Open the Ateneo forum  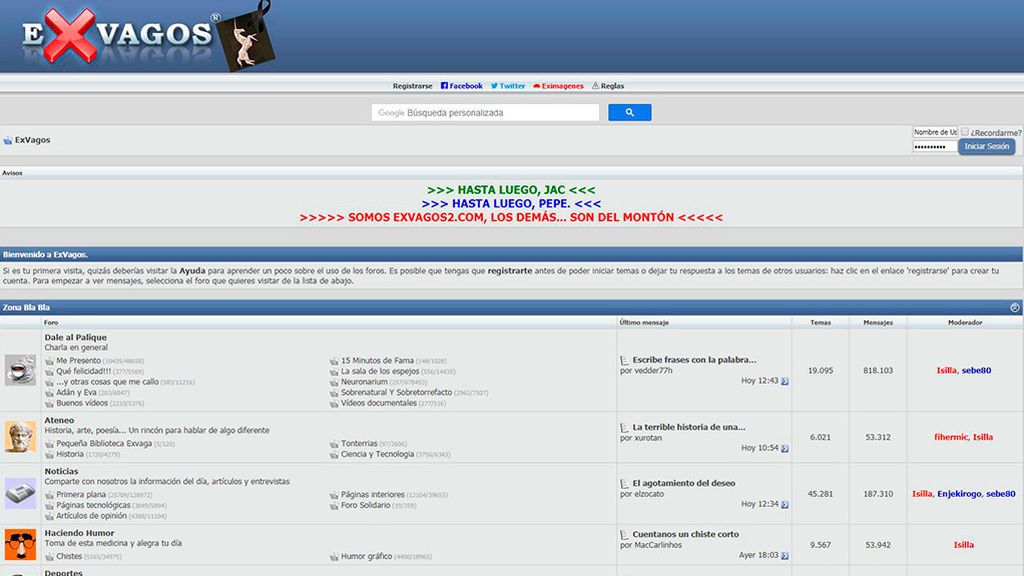tap(59, 420)
